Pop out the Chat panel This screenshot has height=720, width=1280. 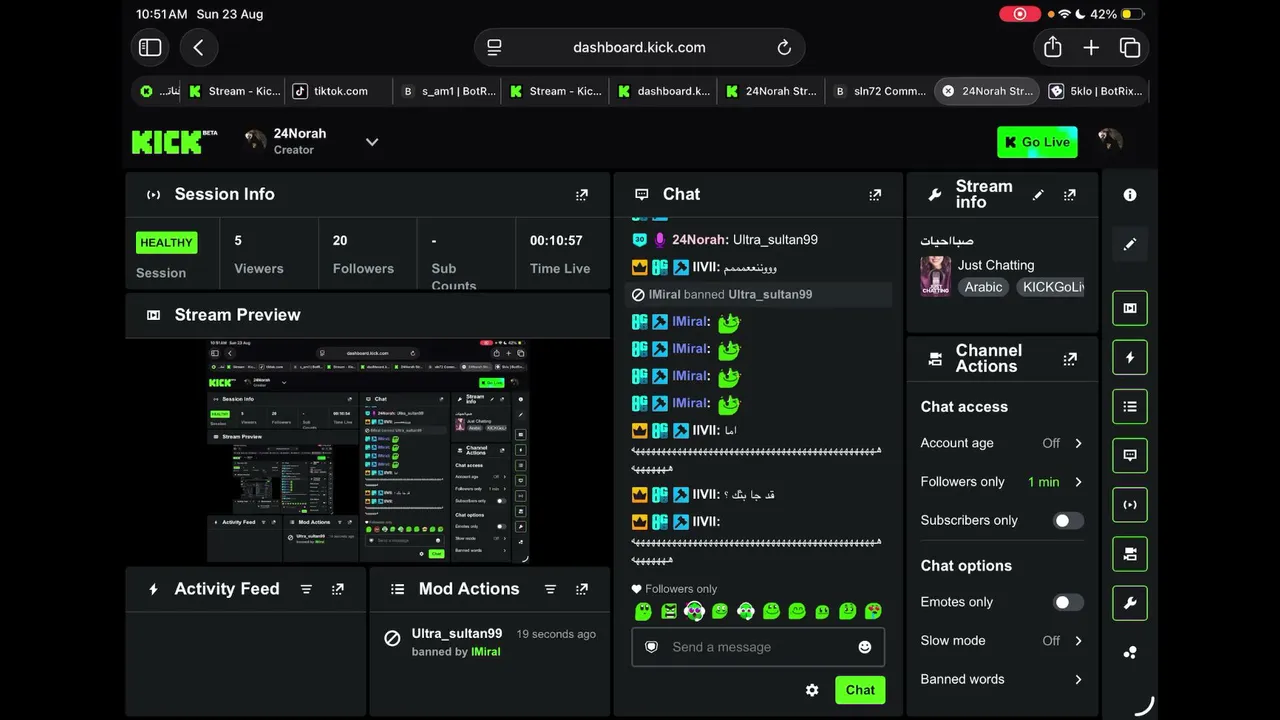(x=875, y=195)
